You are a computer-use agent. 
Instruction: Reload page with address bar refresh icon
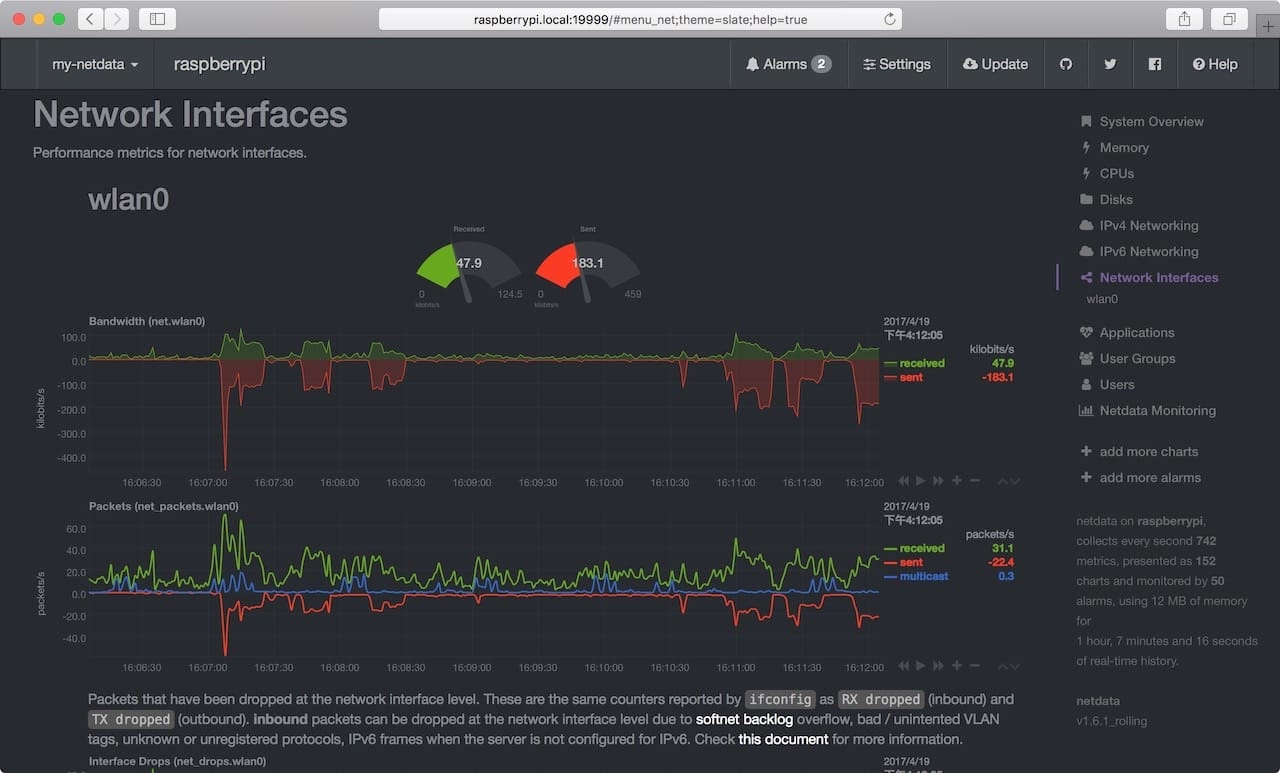pyautogui.click(x=890, y=19)
